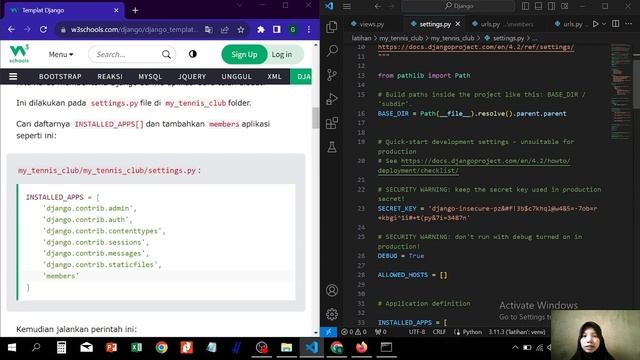Open Testing flask view
This screenshot has height=360, width=640.
pos(332,147)
